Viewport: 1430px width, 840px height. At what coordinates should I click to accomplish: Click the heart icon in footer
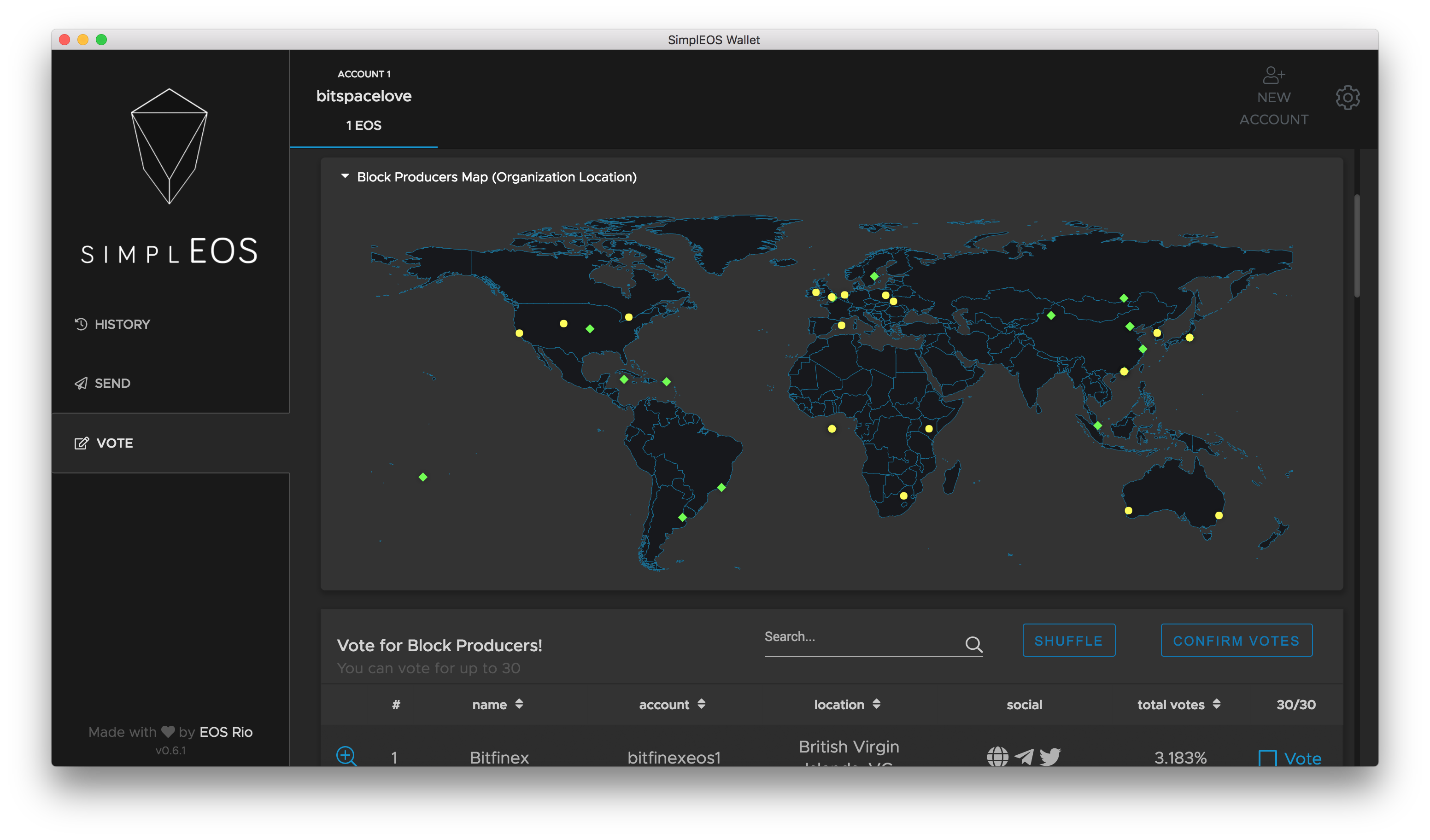pyautogui.click(x=168, y=732)
